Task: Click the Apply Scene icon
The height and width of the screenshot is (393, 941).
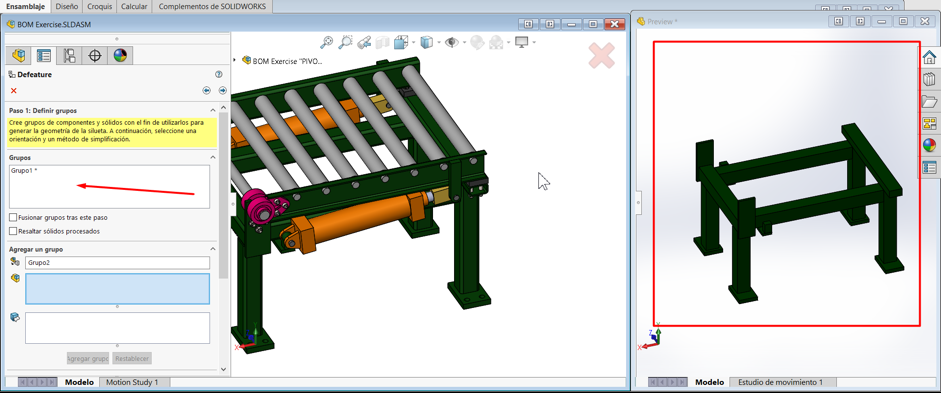Action: 496,42
